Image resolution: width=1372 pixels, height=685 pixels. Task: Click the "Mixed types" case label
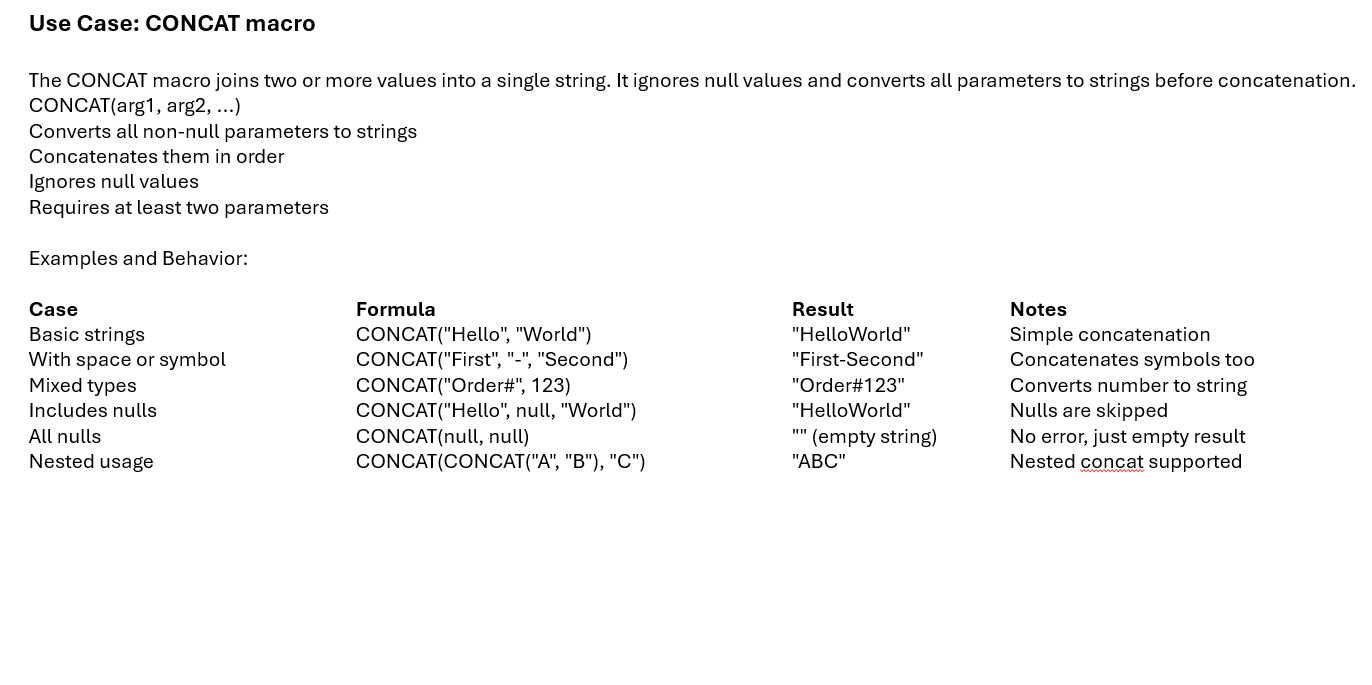[x=83, y=385]
